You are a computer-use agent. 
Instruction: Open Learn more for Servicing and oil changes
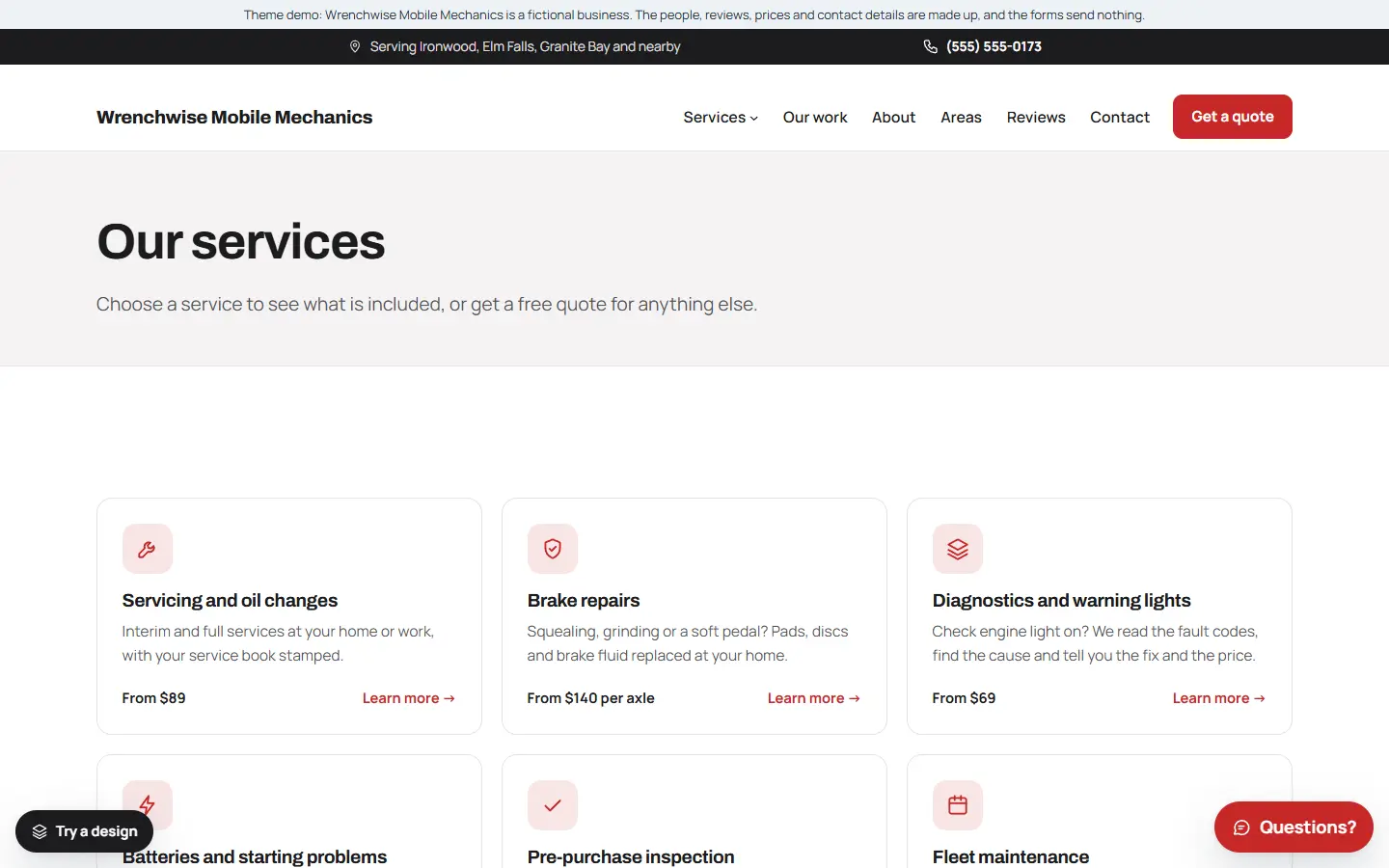point(409,698)
